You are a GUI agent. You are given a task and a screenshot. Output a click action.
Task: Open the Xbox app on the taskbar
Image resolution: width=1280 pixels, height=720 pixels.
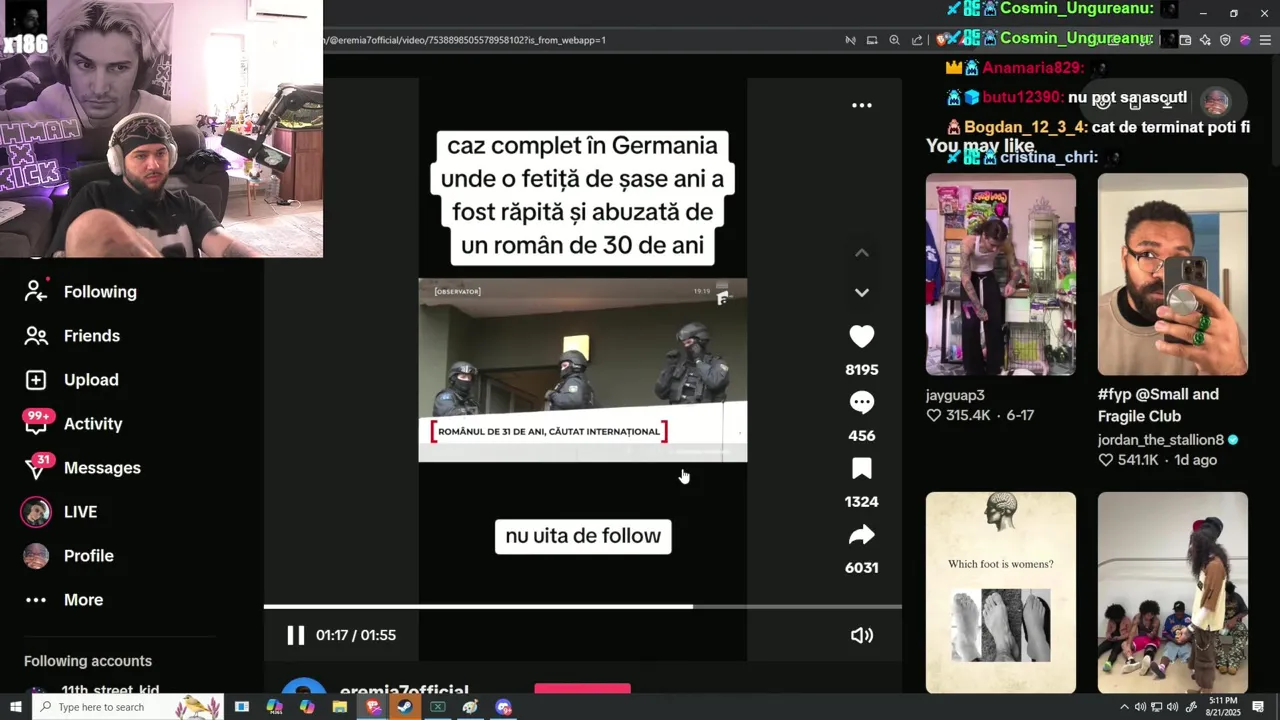[437, 707]
